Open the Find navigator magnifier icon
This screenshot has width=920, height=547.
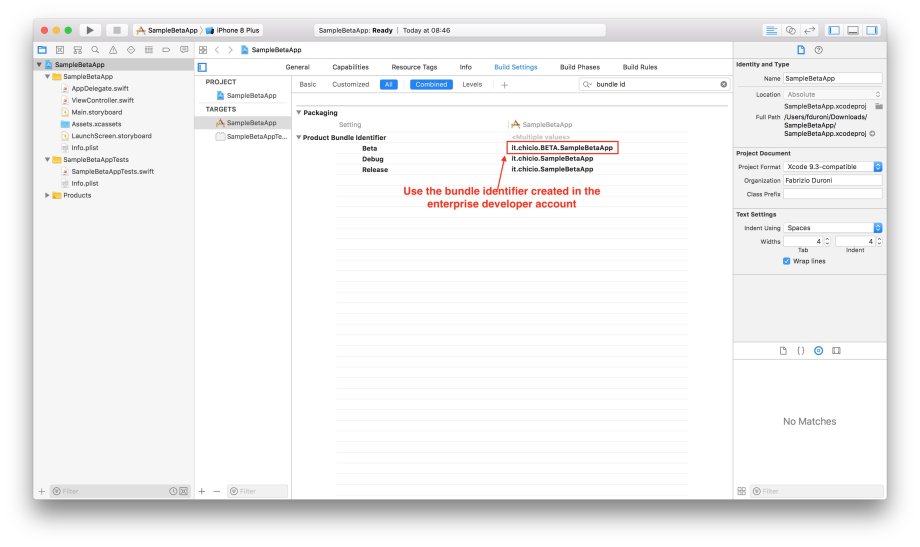tap(95, 50)
